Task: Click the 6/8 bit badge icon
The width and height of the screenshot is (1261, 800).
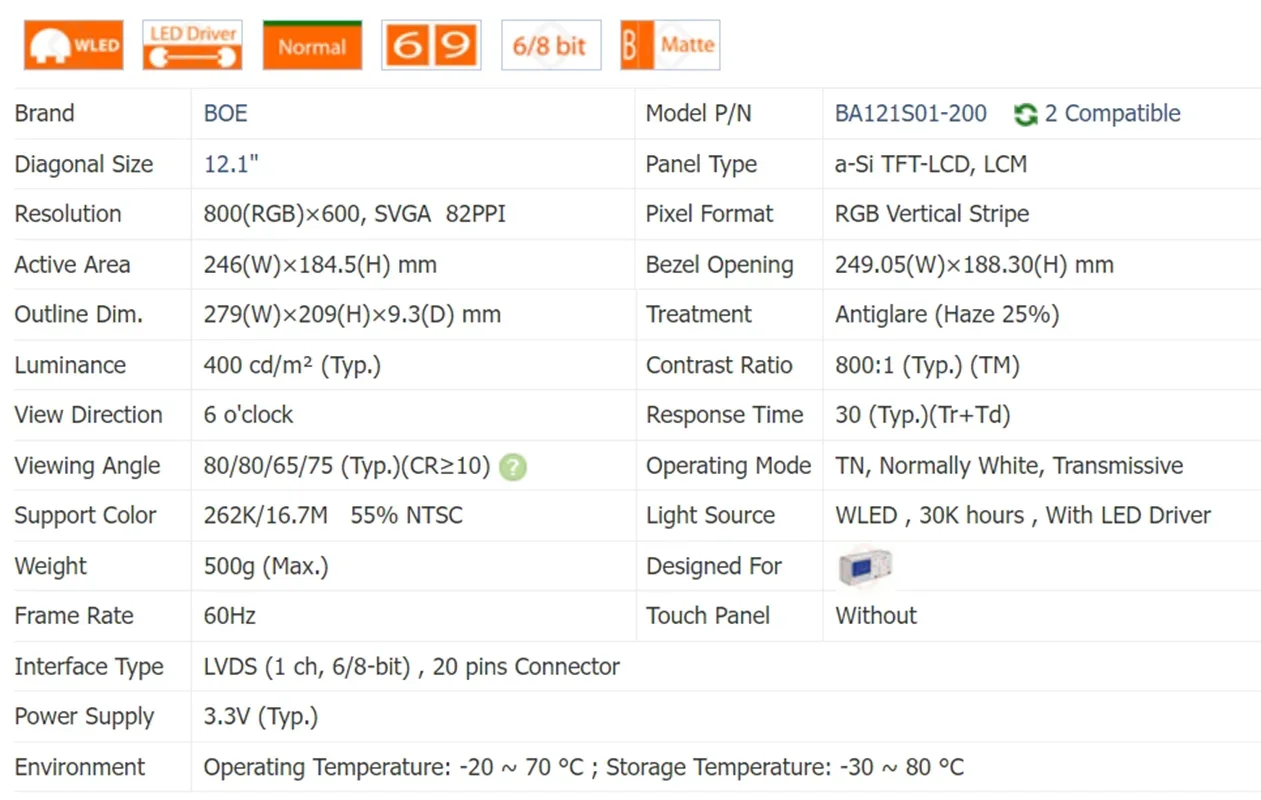Action: [551, 45]
